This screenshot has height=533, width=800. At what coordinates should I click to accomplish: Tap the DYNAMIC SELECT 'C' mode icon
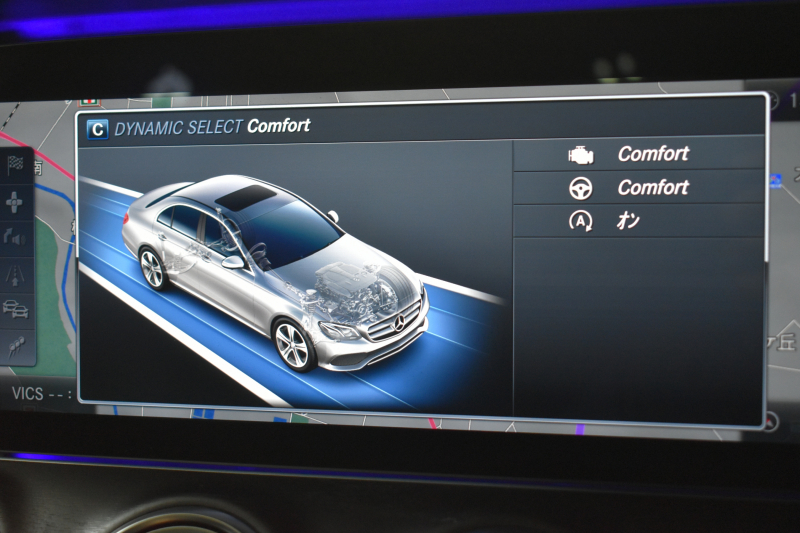tap(98, 128)
